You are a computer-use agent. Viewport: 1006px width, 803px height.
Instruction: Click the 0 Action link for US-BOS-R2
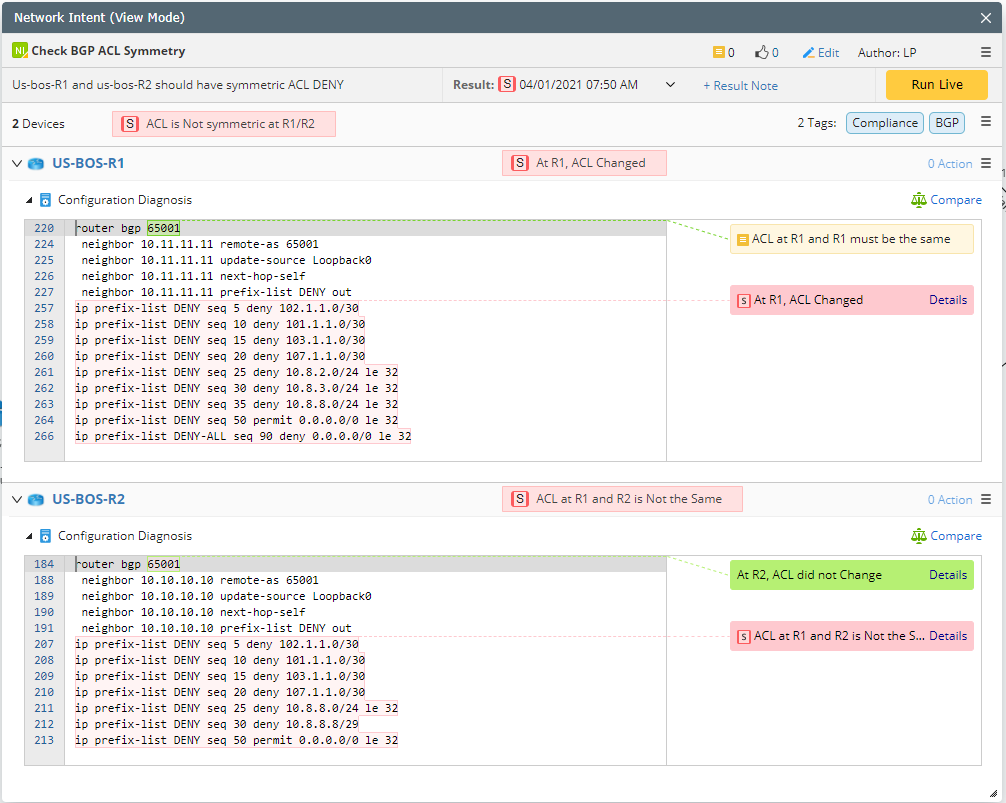pos(949,499)
